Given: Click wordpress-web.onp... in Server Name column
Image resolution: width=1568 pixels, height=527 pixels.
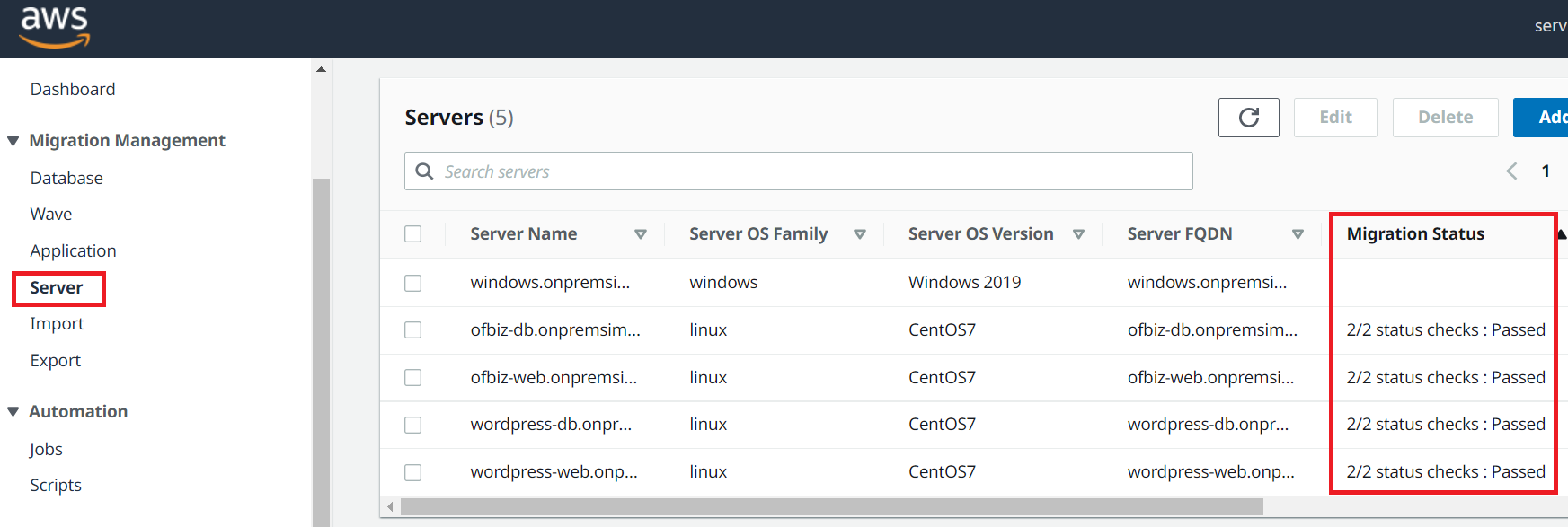Looking at the screenshot, I should click(554, 472).
